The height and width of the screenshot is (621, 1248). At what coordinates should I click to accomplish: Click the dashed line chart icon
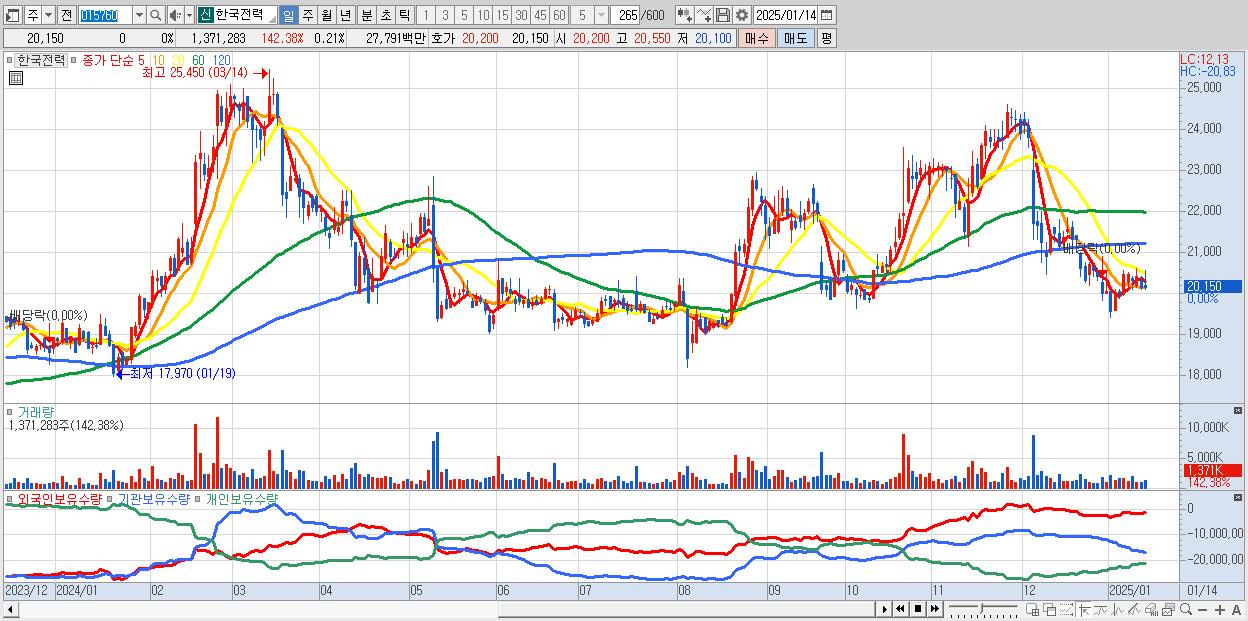coord(1066,610)
